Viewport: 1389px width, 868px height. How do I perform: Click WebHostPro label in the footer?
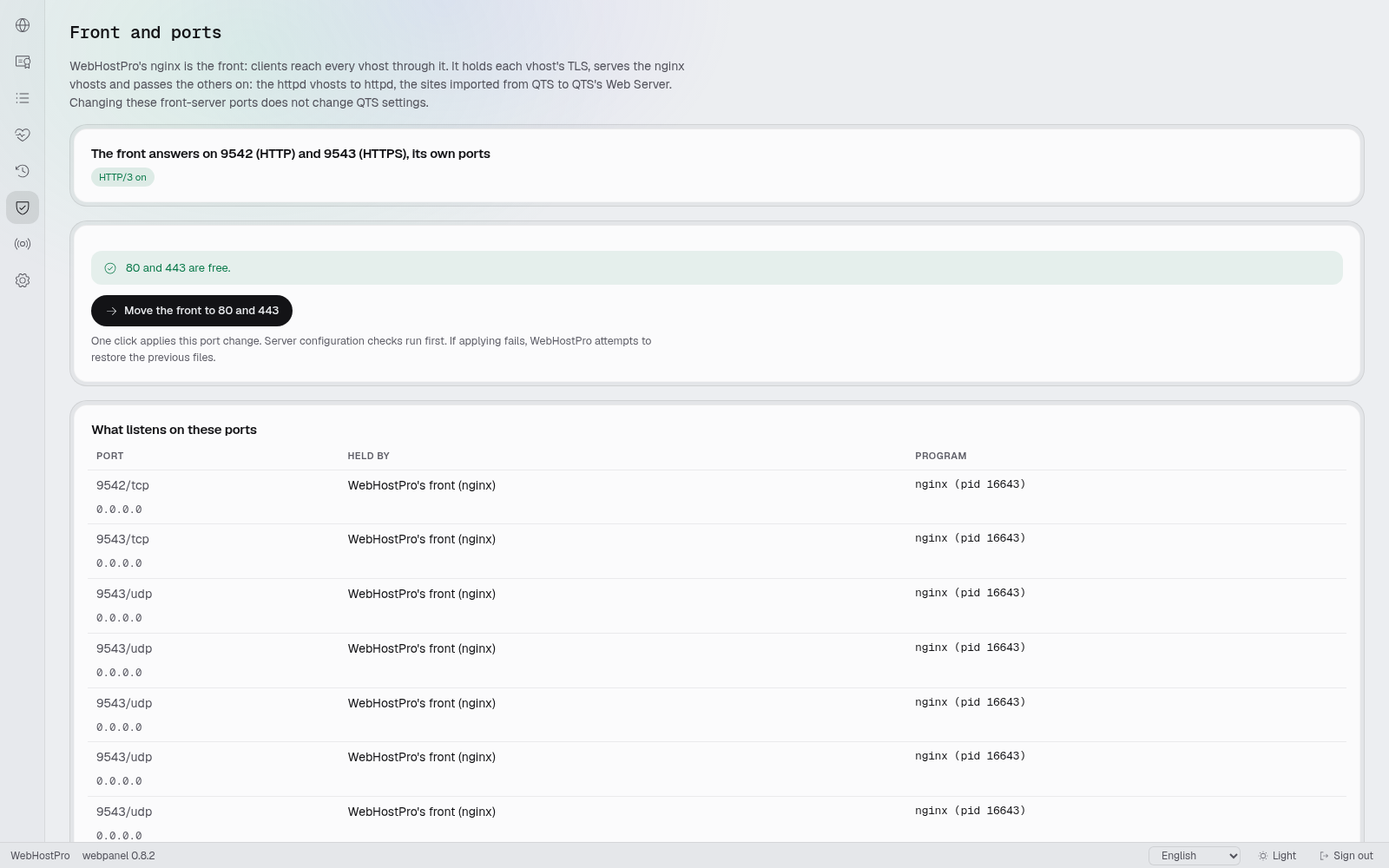tap(40, 856)
